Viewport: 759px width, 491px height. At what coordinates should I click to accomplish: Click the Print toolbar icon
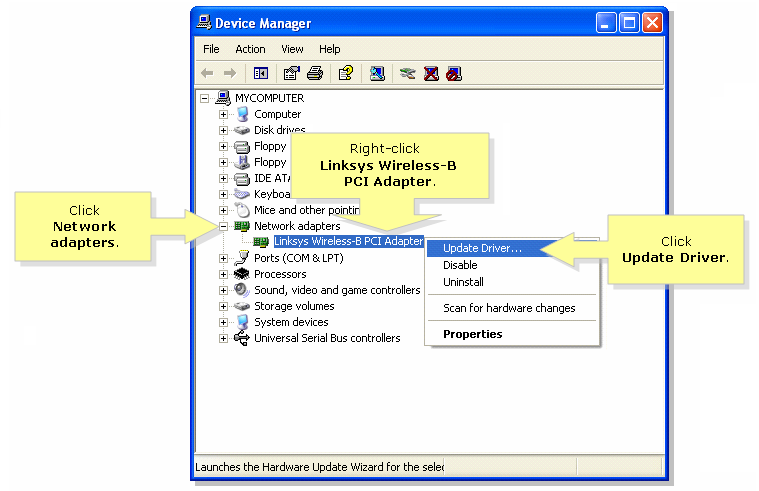pyautogui.click(x=315, y=74)
